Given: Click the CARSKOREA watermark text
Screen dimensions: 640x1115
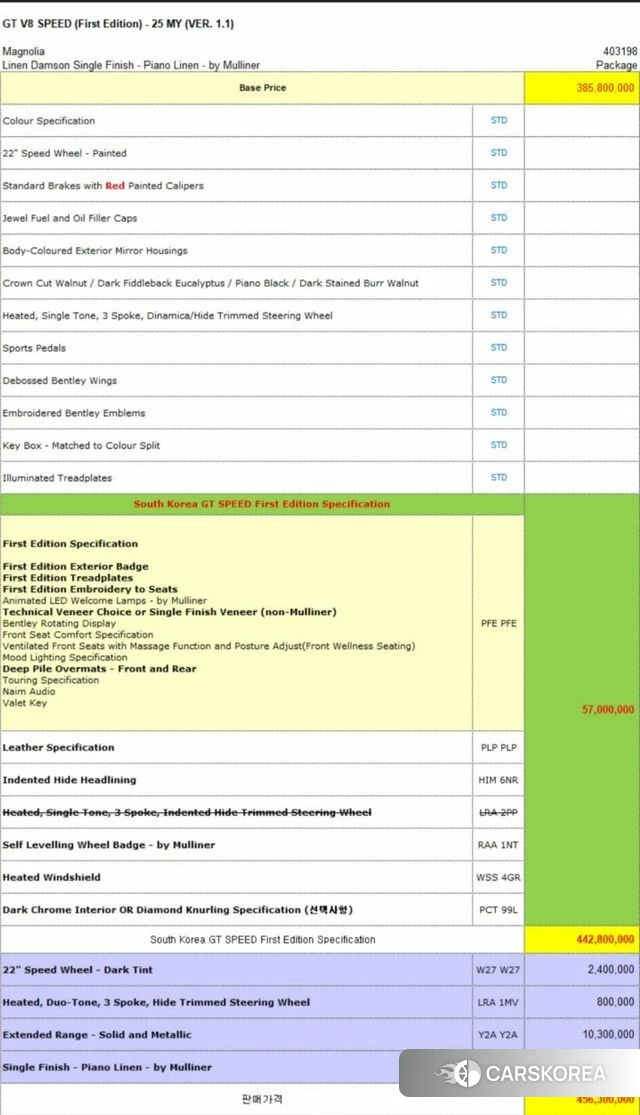Looking at the screenshot, I should click(545, 1073).
